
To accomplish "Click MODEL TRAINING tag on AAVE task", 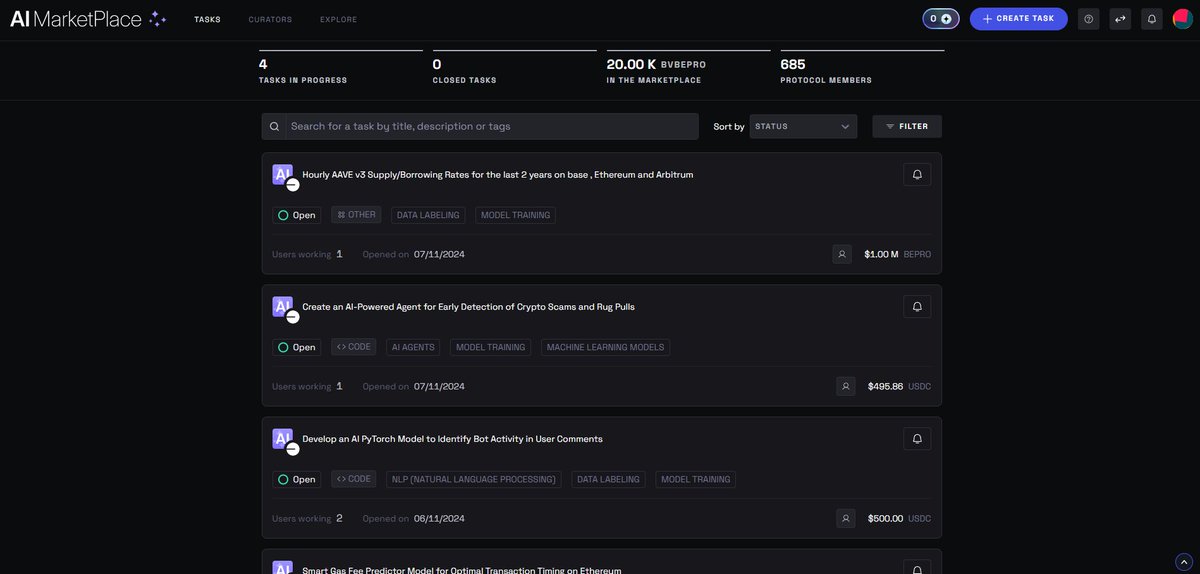I will [x=515, y=215].
